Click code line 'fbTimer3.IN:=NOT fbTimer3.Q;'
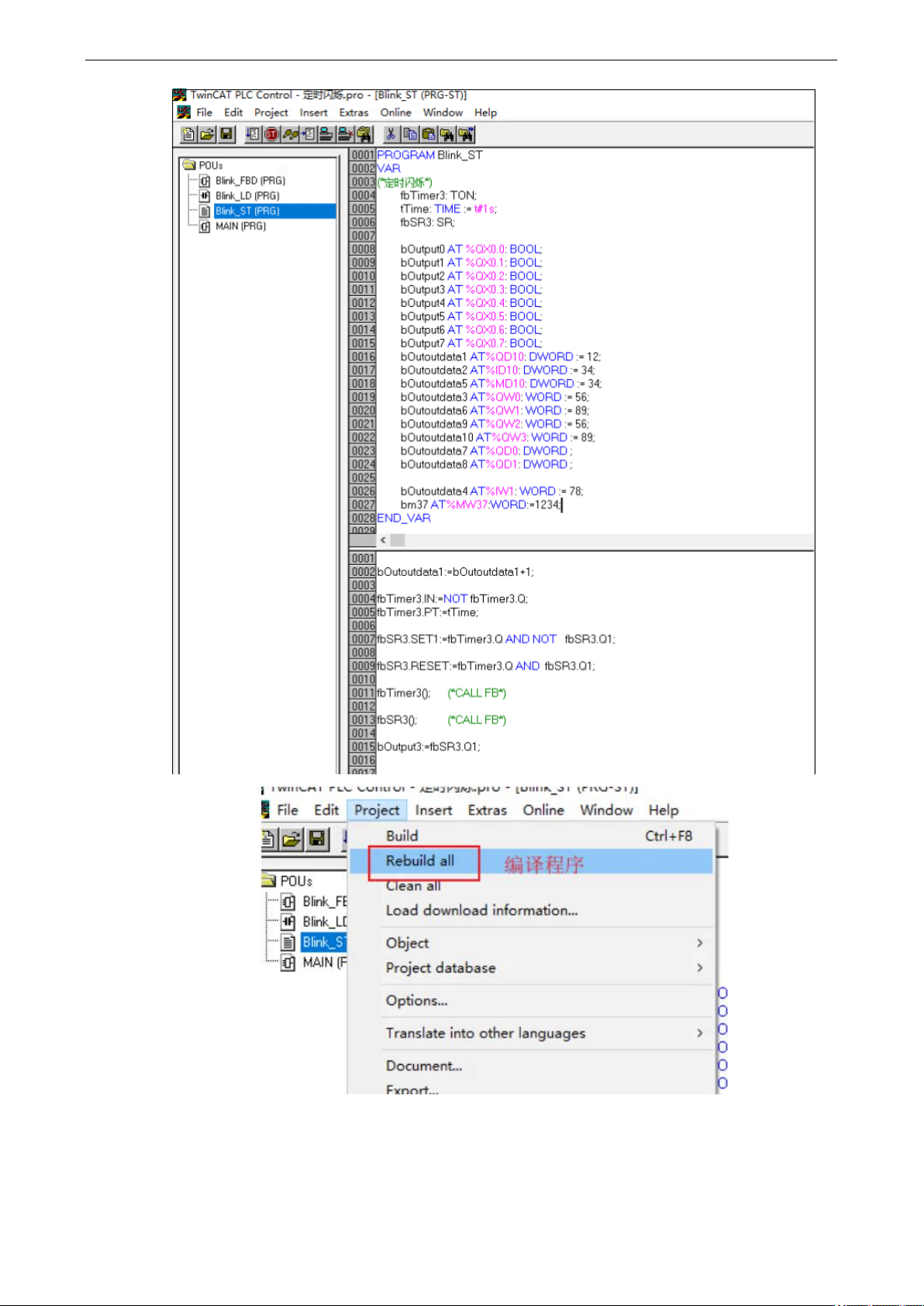 click(x=453, y=598)
